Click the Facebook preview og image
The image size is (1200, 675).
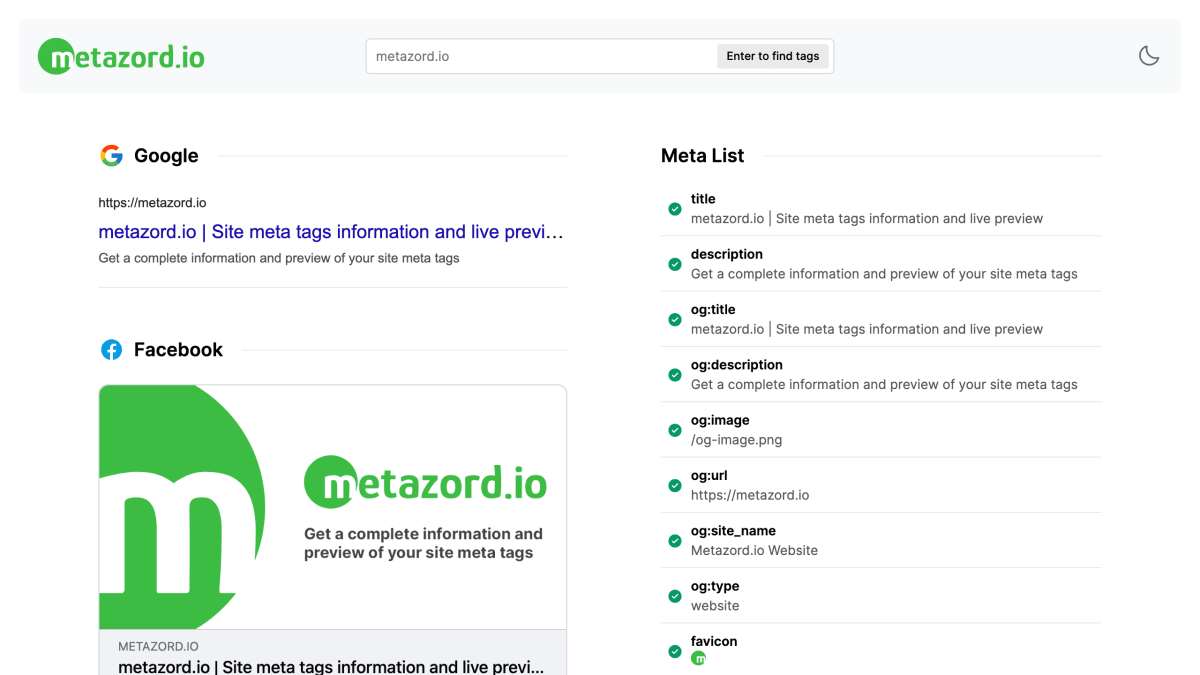click(333, 507)
